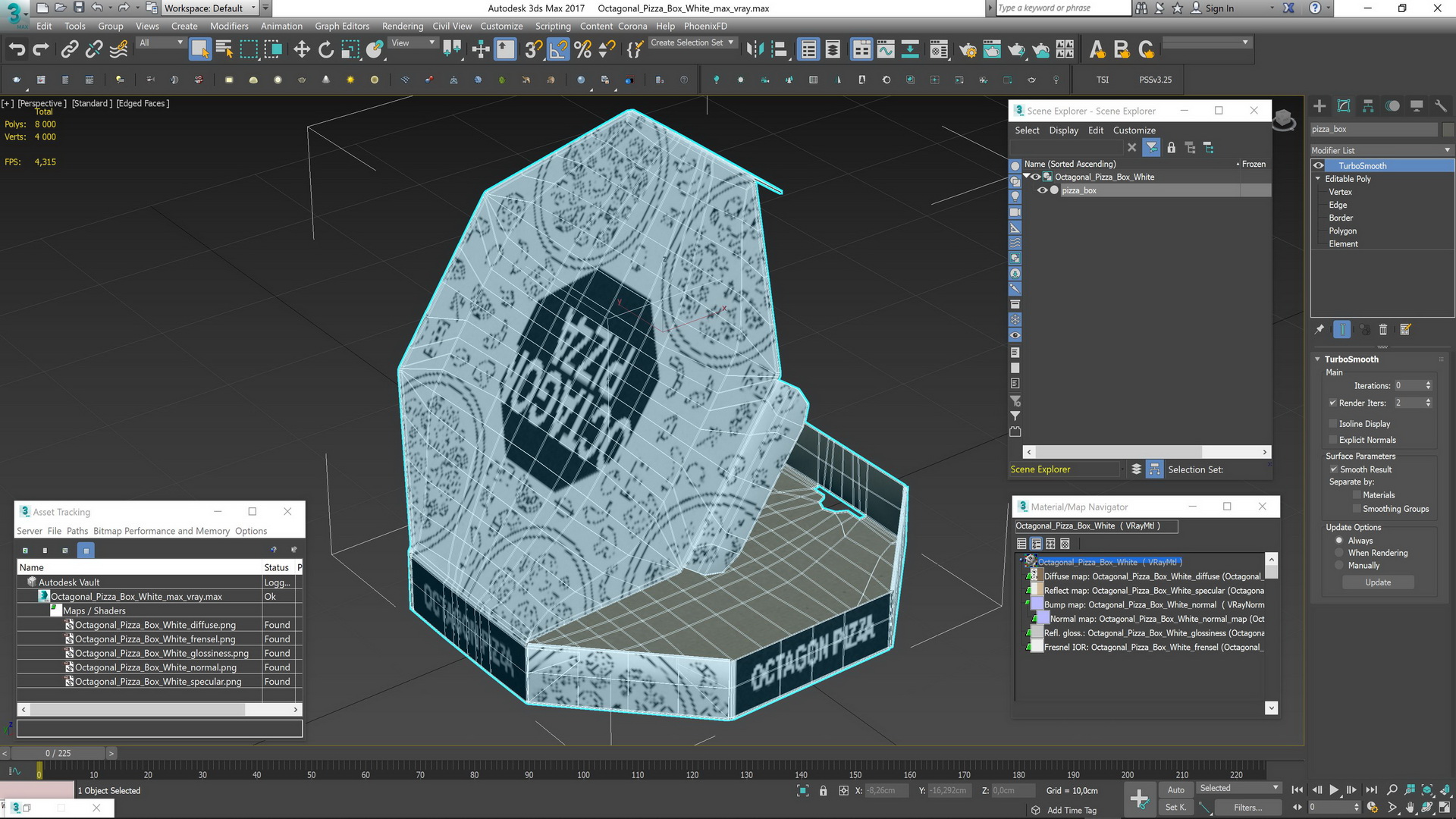
Task: Open Rendered Frame Window icon
Action: point(992,50)
